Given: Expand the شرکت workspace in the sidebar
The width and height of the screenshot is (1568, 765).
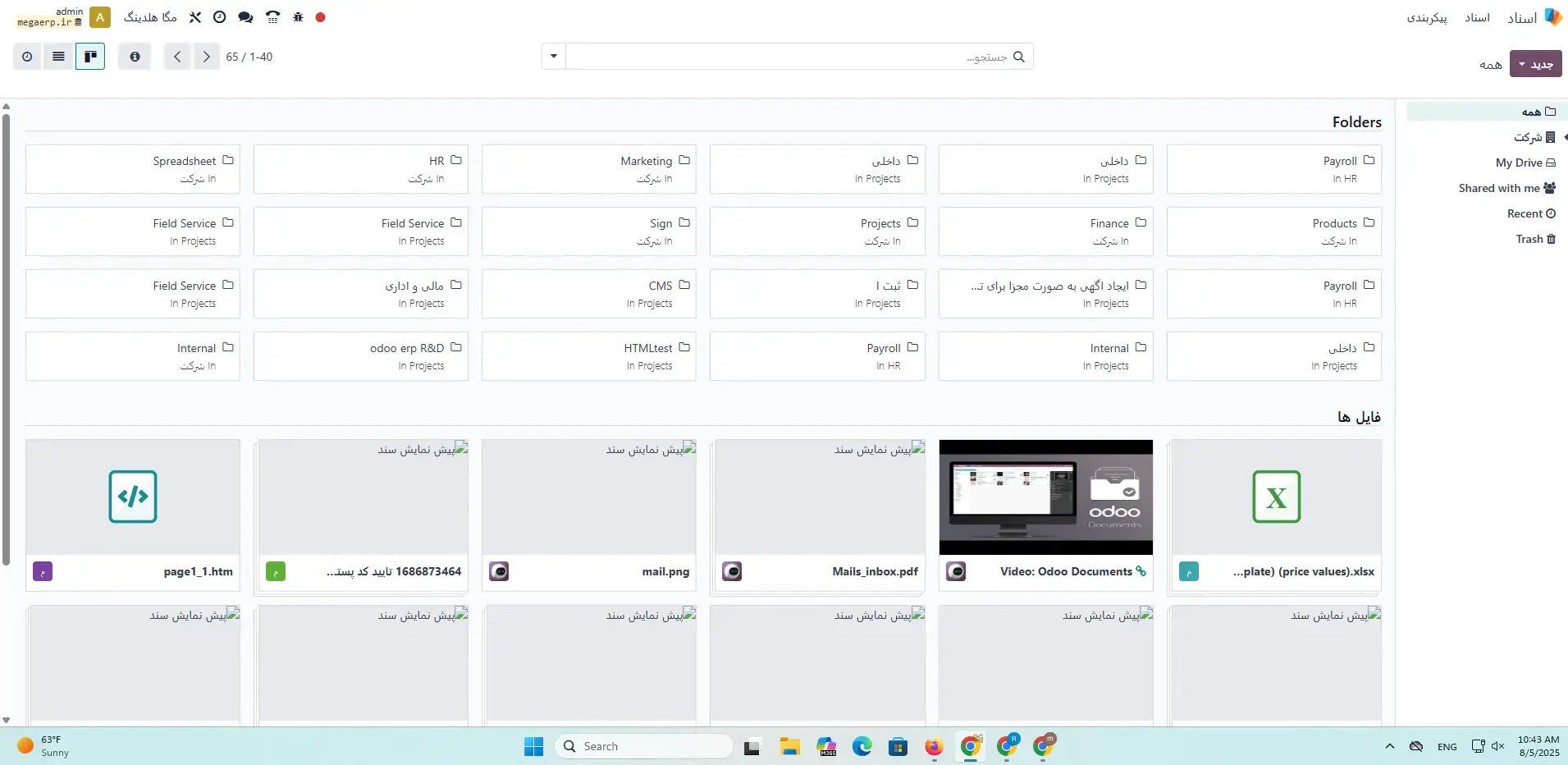Looking at the screenshot, I should click(x=1564, y=137).
